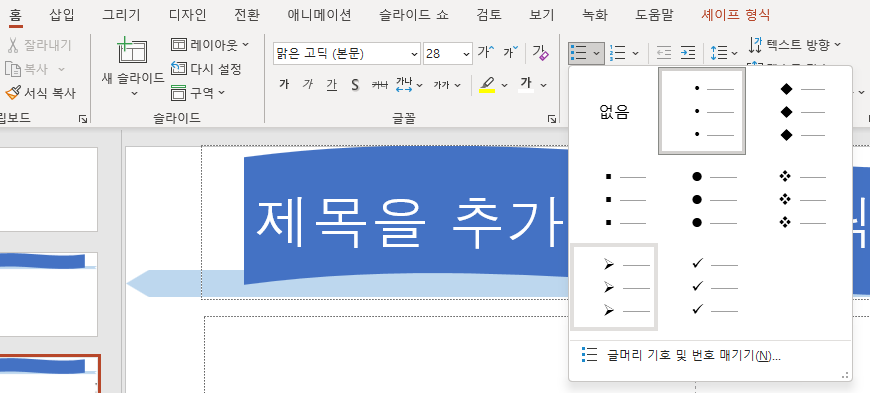Toggle bold 가 formatting
The image size is (870, 393).
coord(284,84)
